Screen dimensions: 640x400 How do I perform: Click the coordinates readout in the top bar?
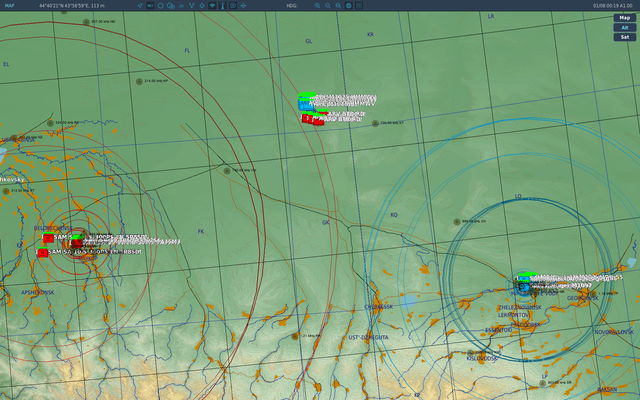72,6
